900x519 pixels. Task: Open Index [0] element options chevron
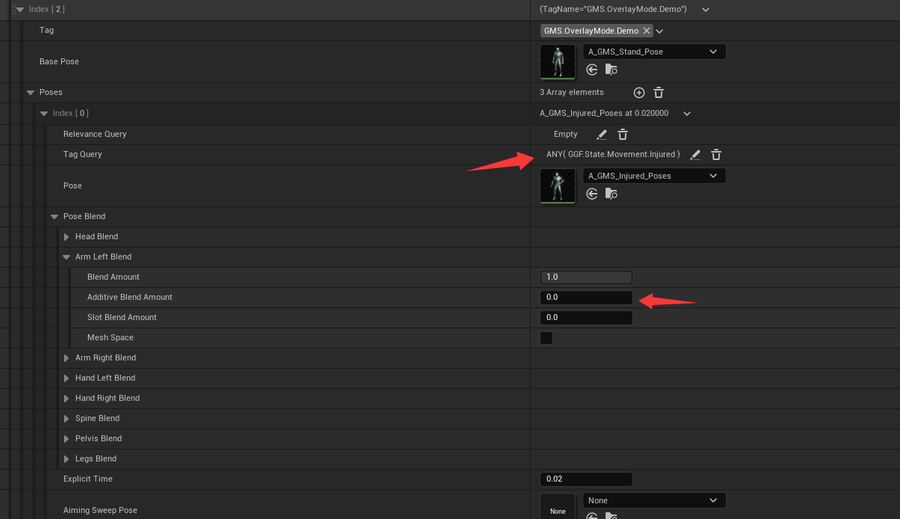click(687, 114)
